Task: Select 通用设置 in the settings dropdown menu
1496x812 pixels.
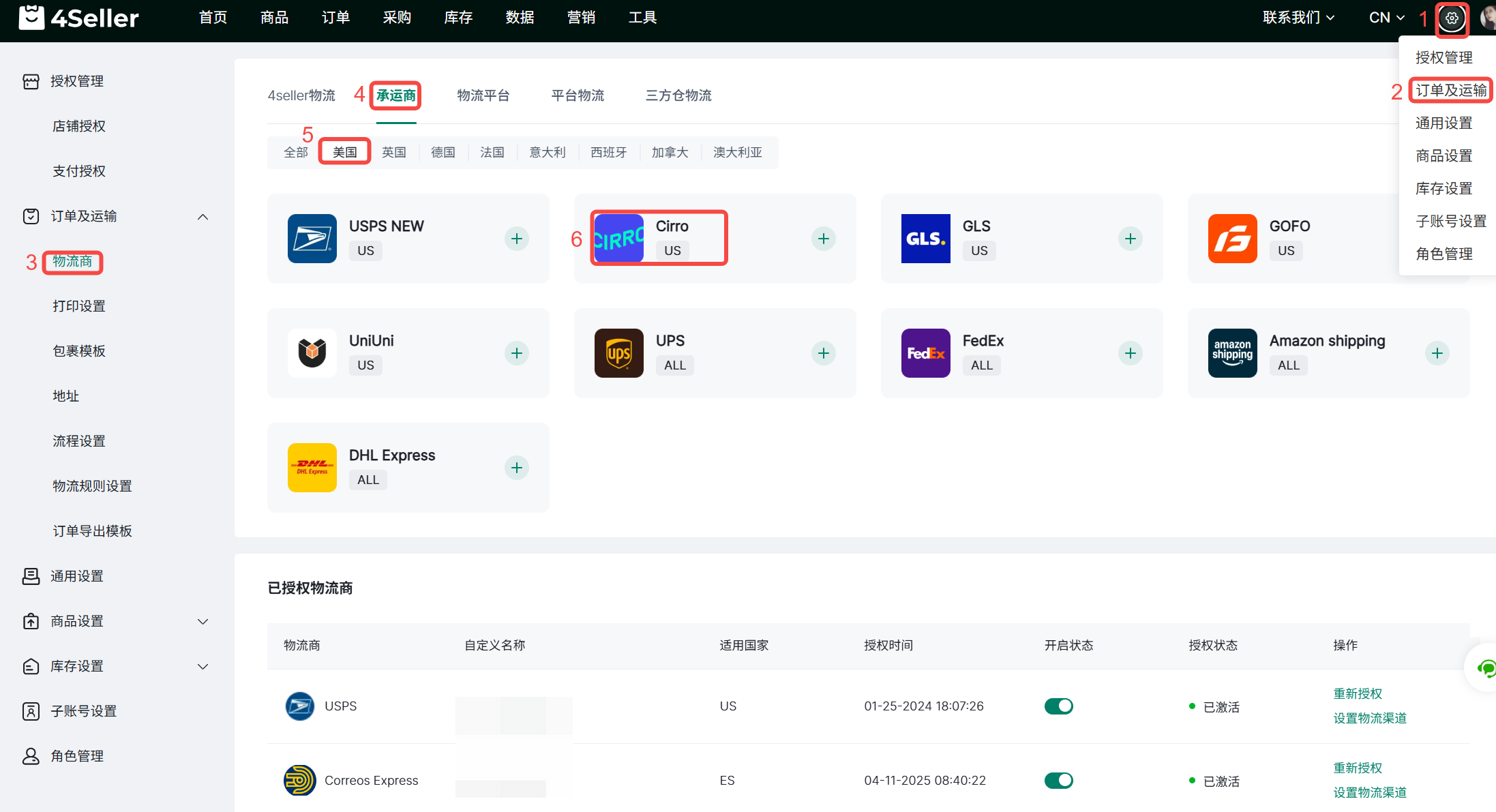Action: 1443,123
